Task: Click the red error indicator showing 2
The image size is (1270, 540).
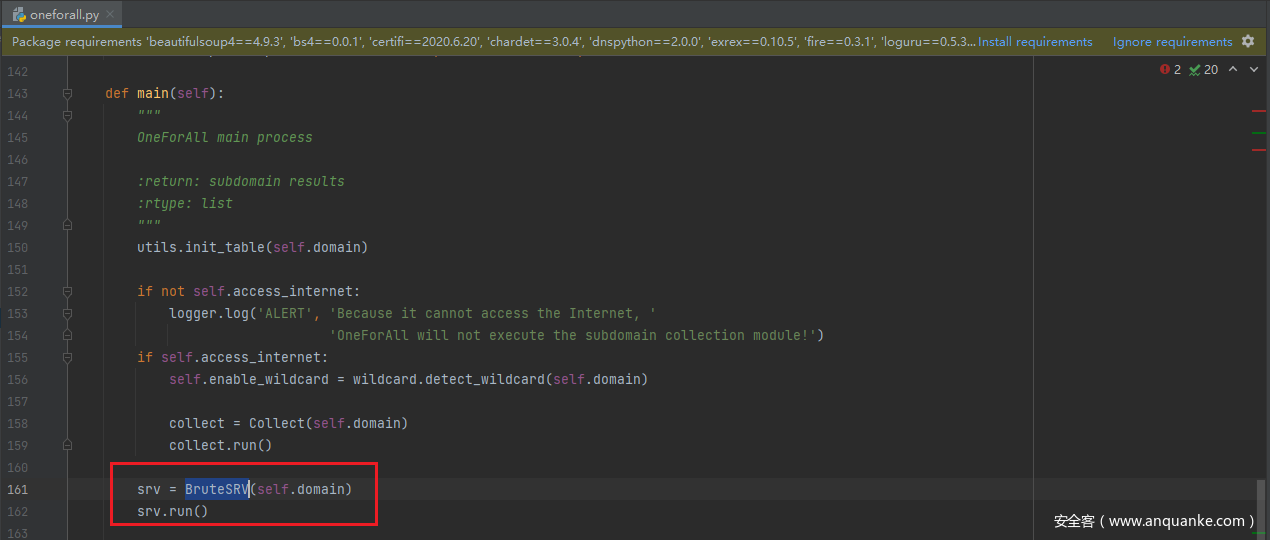Action: click(x=1170, y=69)
